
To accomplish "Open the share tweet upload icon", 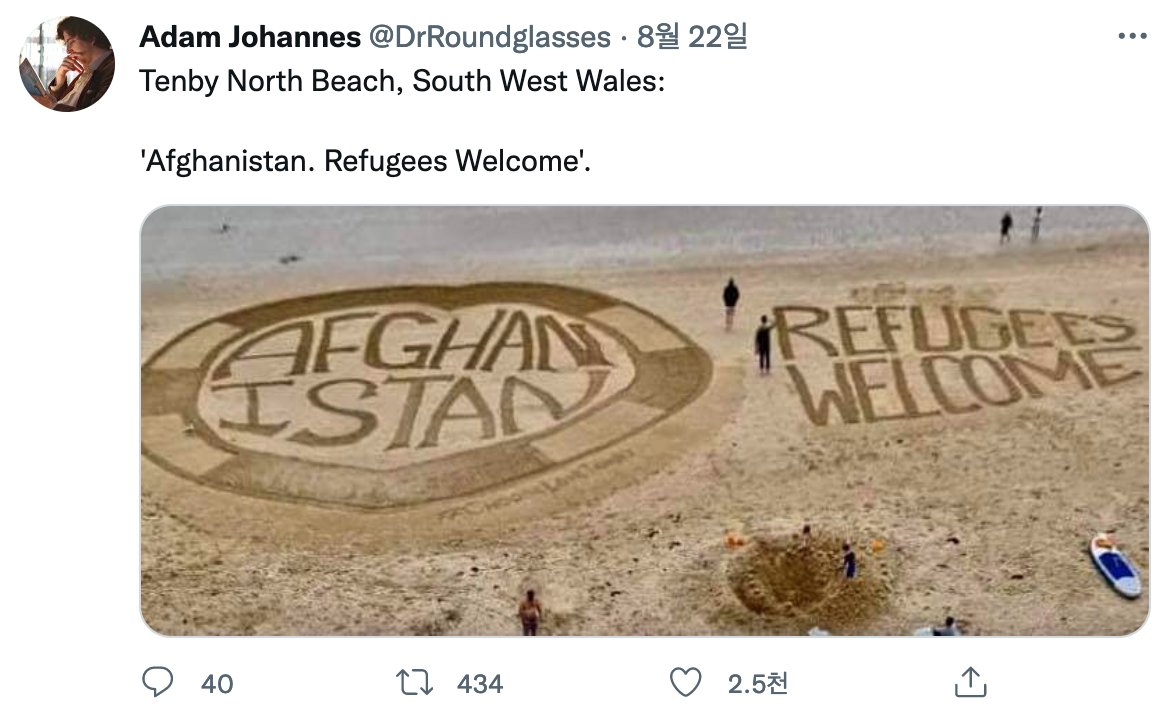I will (971, 682).
